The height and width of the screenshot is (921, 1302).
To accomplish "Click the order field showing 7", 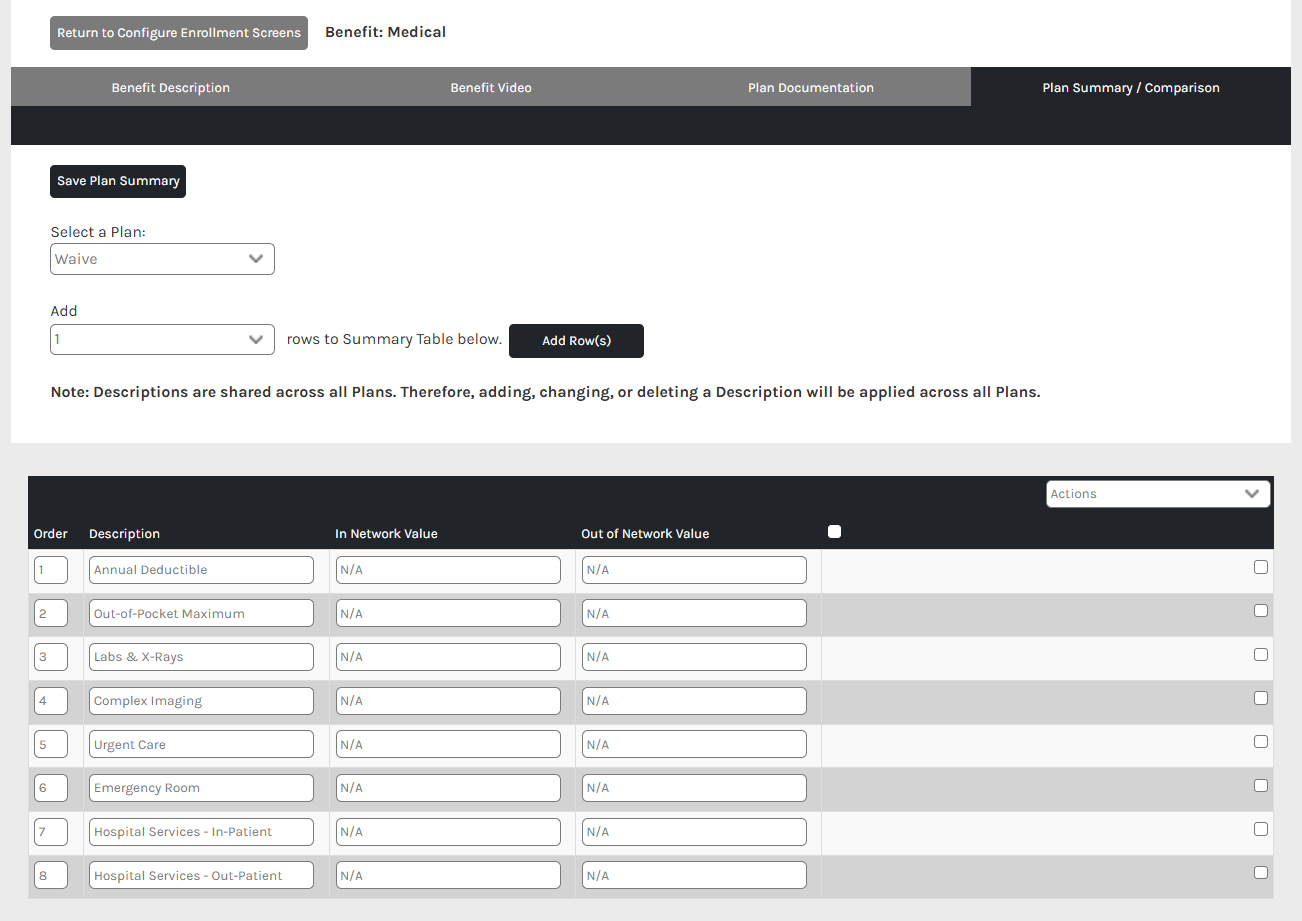I will (x=51, y=832).
